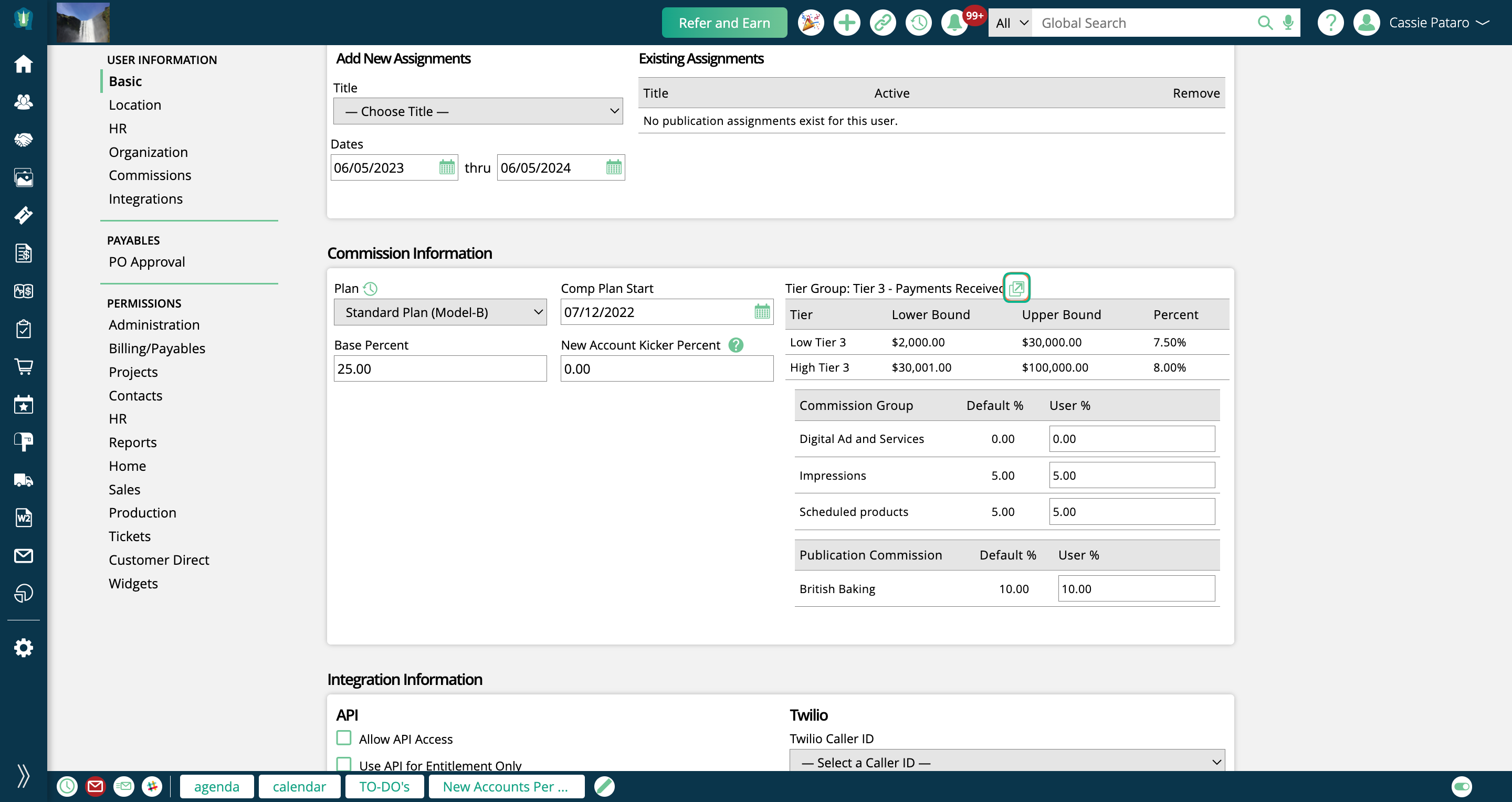
Task: Click the PO Approval link under Payables
Action: (147, 261)
